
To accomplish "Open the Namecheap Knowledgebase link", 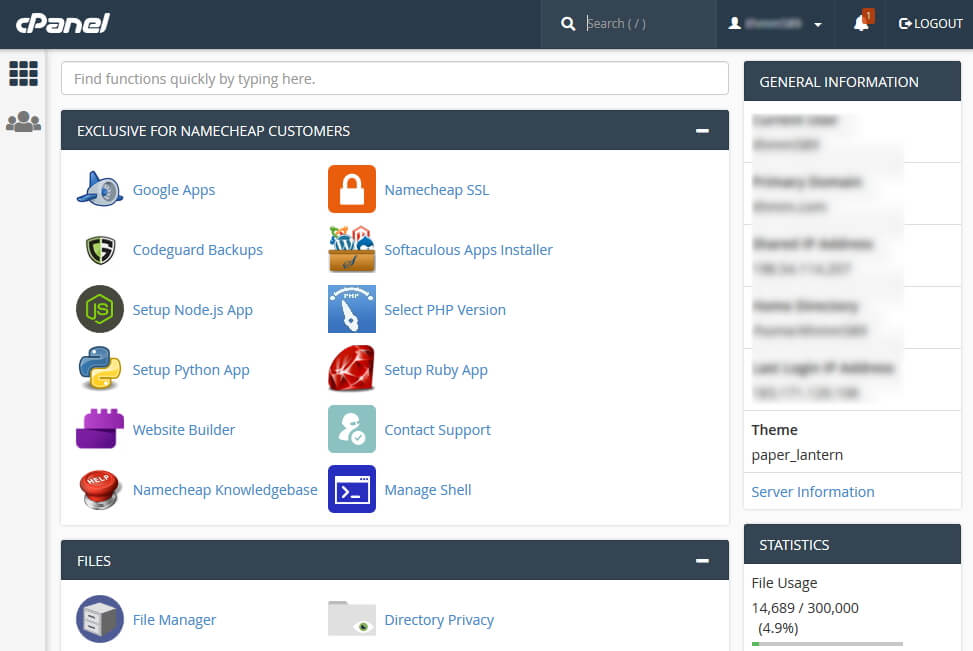I will pos(225,490).
